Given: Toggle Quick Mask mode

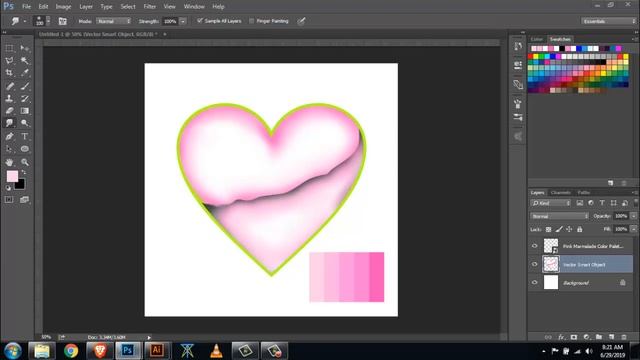Looking at the screenshot, I should [x=9, y=200].
